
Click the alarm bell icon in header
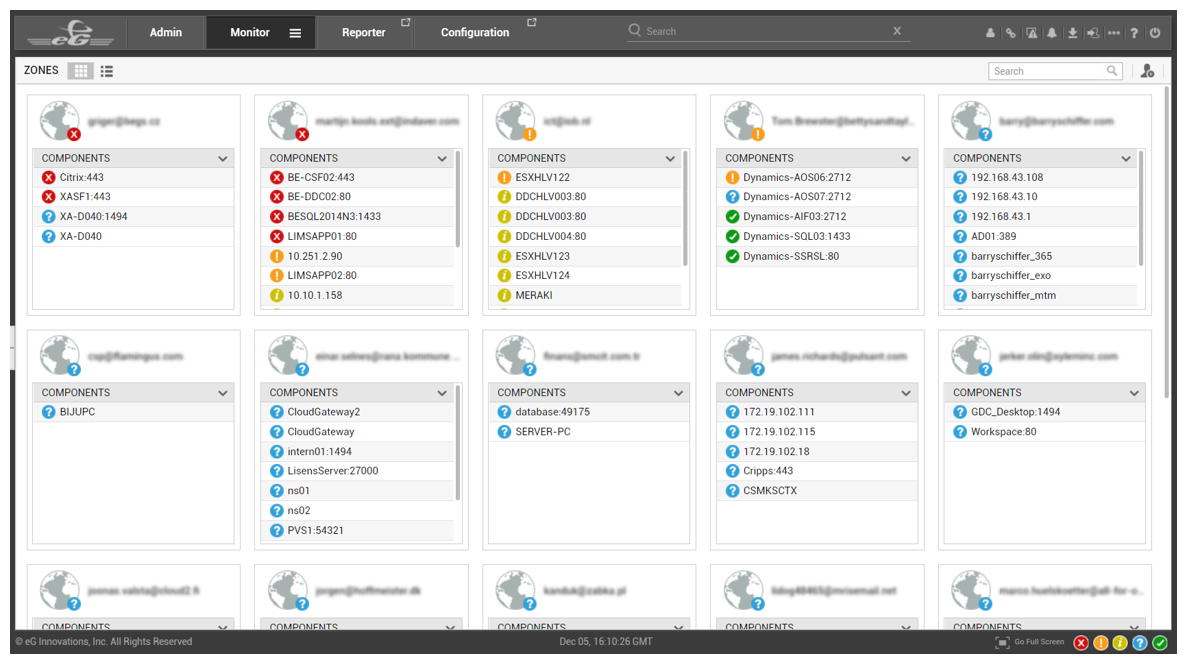tap(1052, 33)
